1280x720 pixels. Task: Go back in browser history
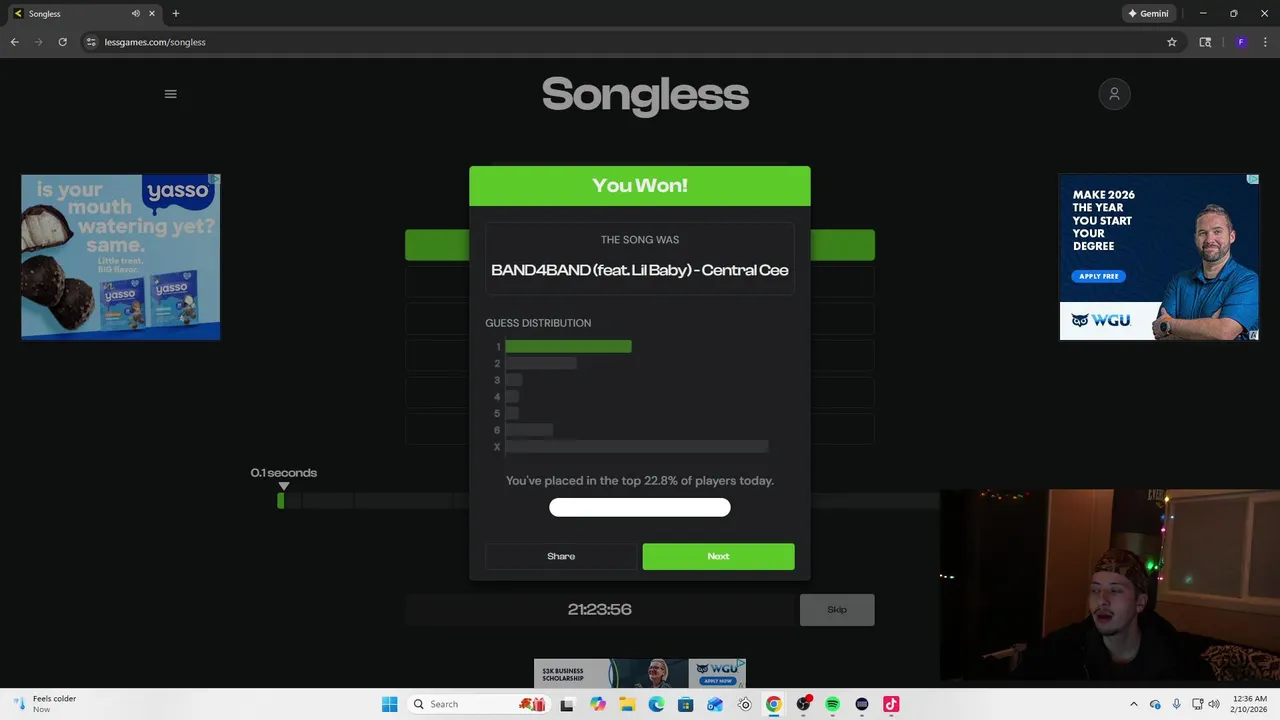14,42
